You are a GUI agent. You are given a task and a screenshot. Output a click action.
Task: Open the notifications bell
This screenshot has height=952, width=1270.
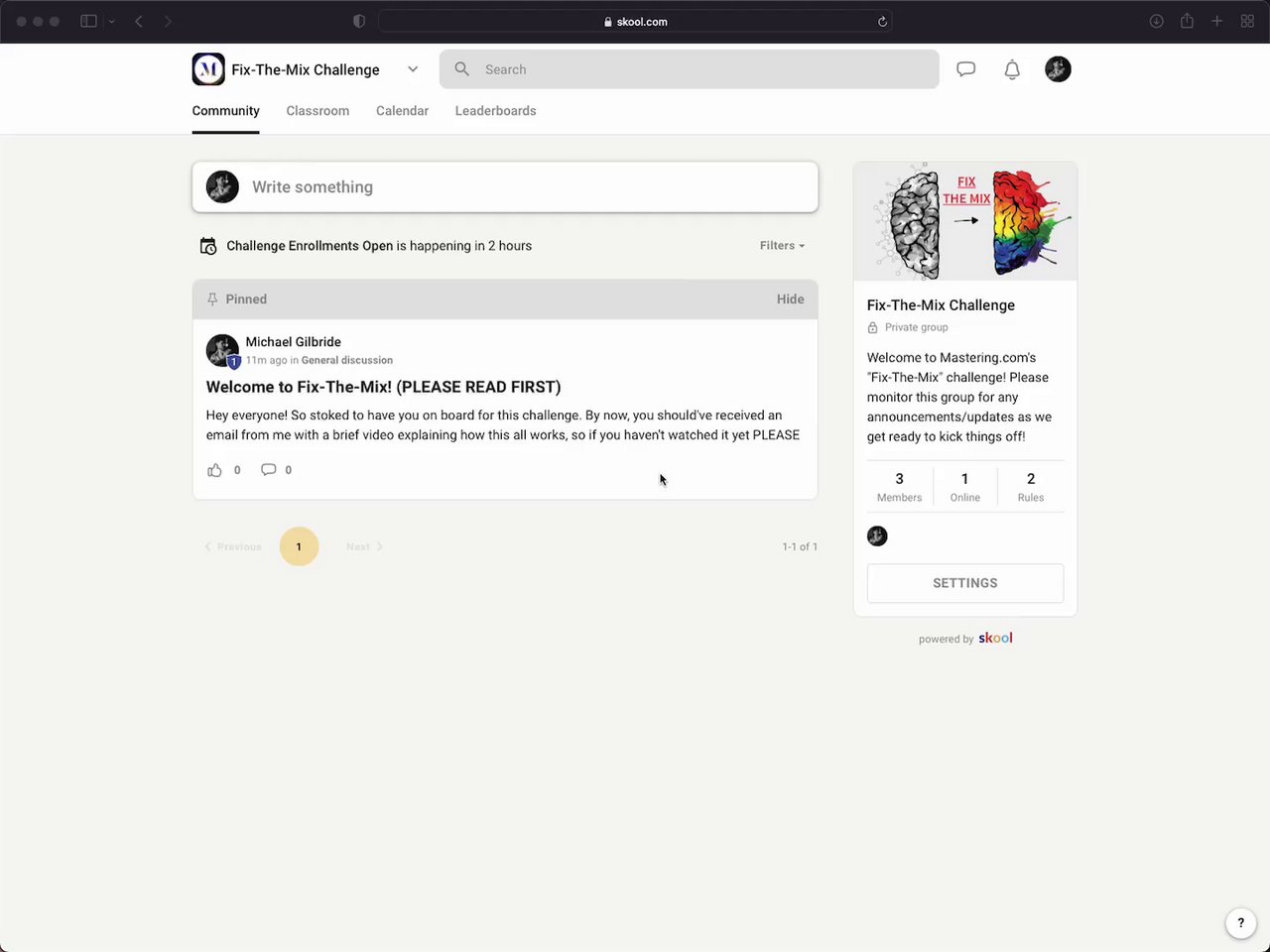[x=1012, y=69]
